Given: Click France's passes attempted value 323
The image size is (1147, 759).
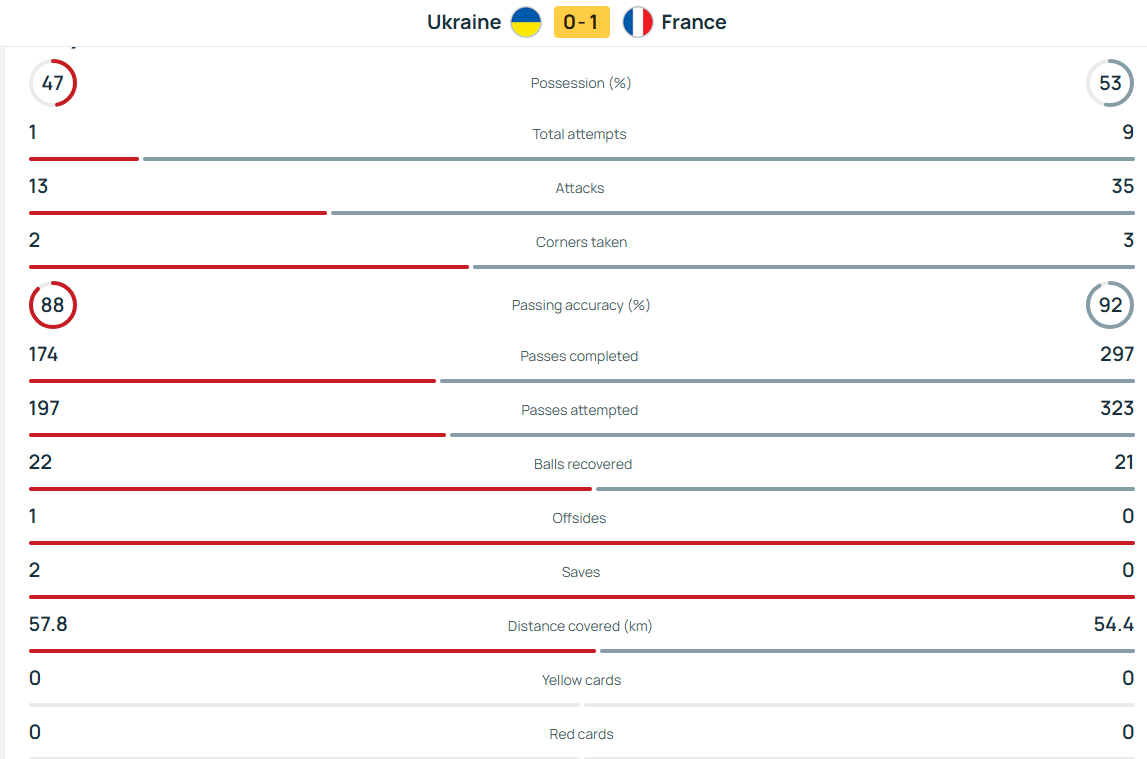Looking at the screenshot, I should click(x=1116, y=408).
